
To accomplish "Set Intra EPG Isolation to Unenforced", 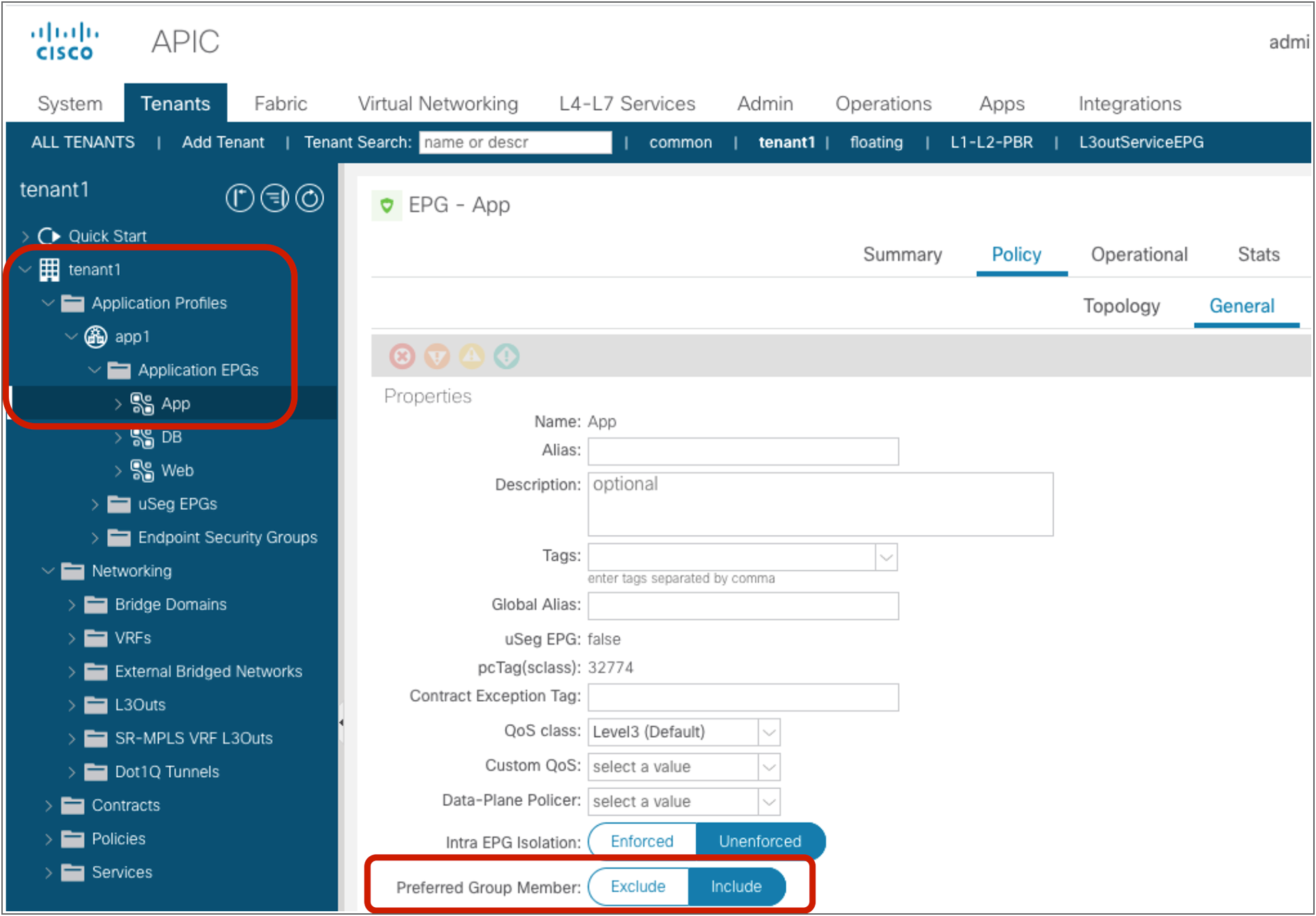I will click(760, 841).
